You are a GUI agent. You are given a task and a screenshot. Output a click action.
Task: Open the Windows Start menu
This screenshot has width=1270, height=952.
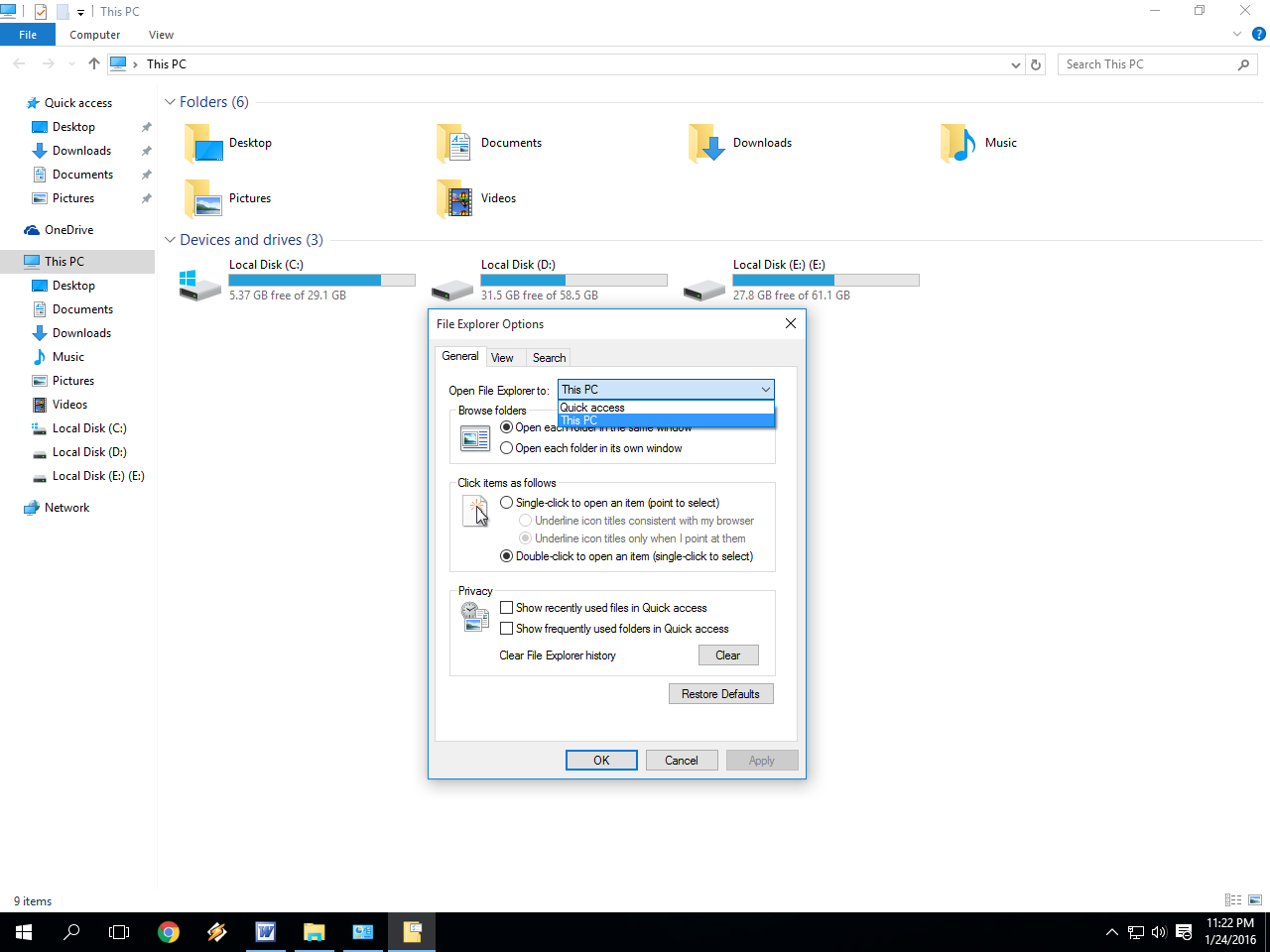[24, 932]
